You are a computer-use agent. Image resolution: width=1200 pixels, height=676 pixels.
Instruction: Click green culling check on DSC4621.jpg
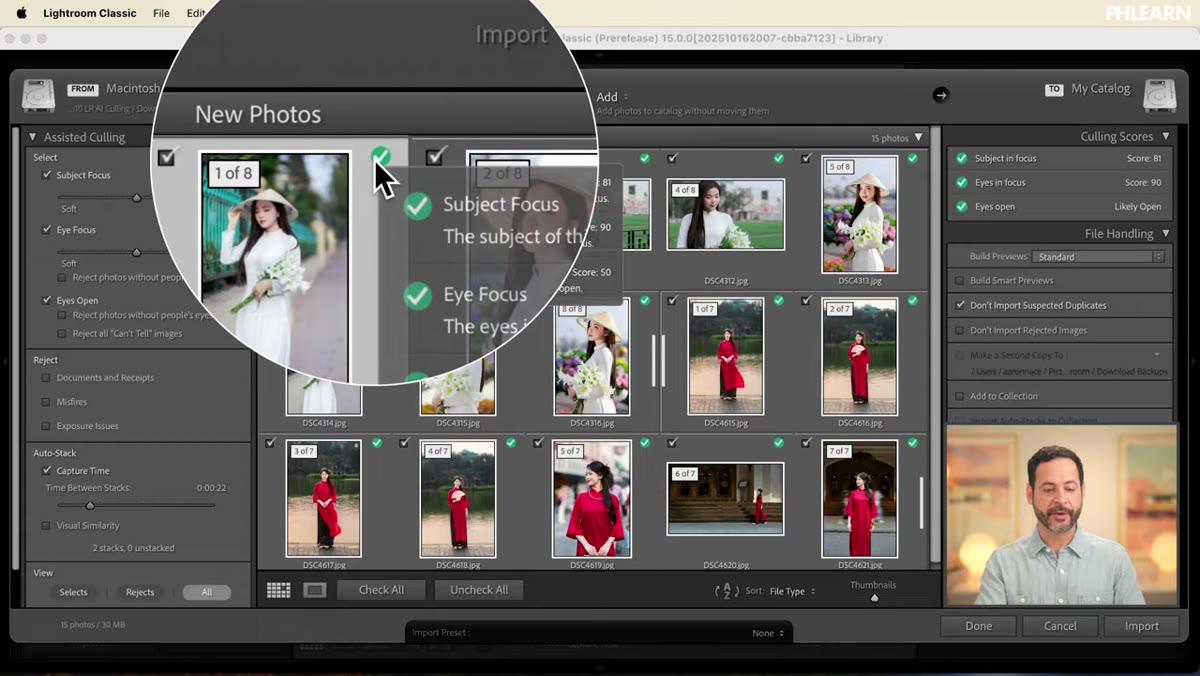point(912,442)
